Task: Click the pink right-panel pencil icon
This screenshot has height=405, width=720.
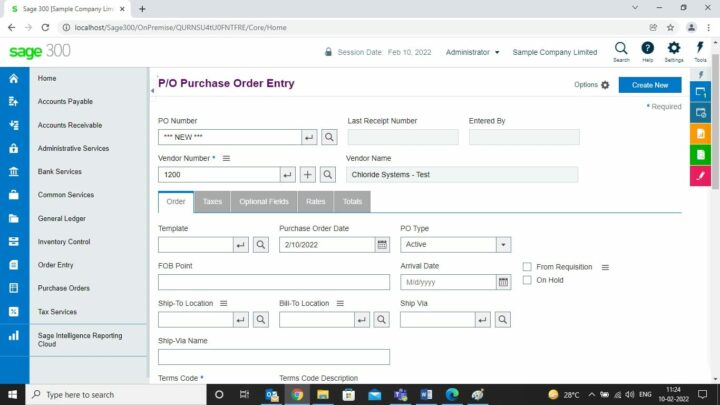Action: point(700,176)
